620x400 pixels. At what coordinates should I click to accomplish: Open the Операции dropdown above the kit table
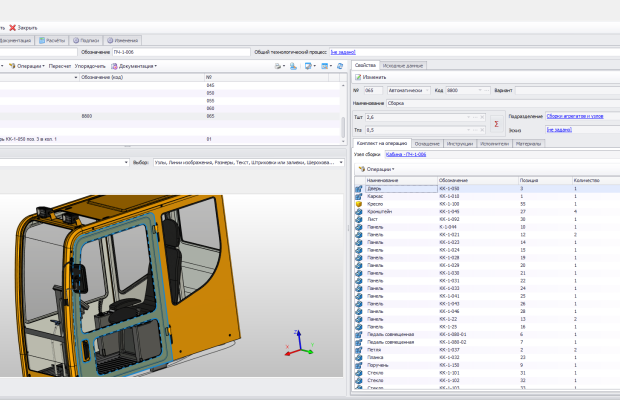(376, 169)
